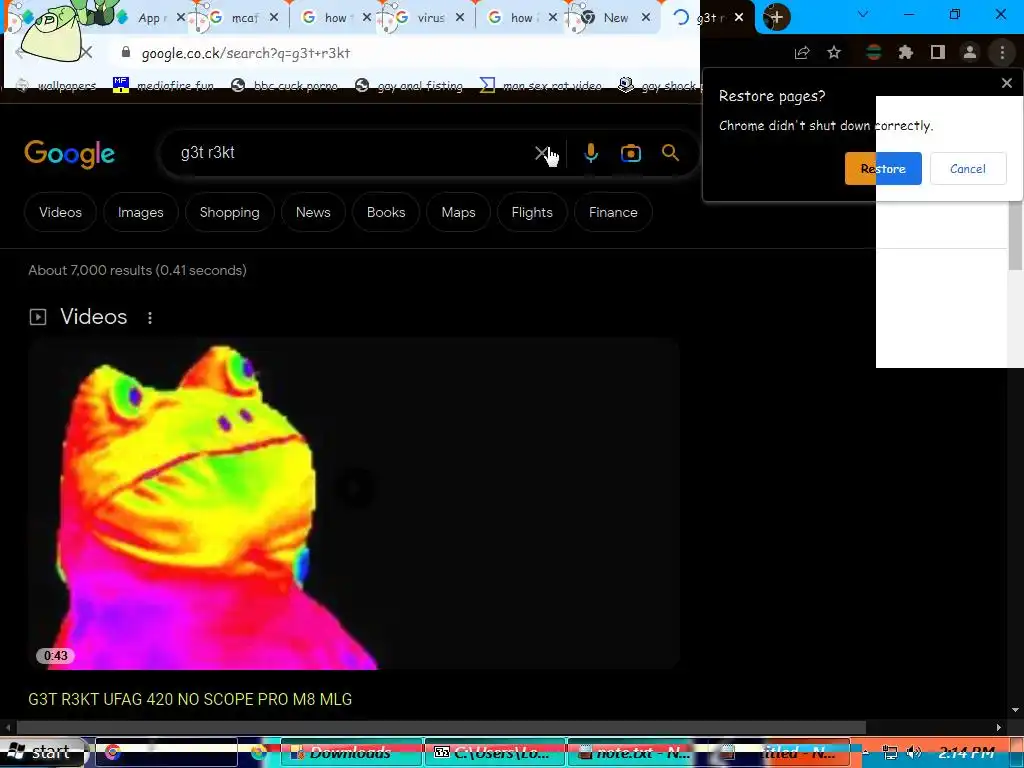Filter results by Videos

point(60,212)
